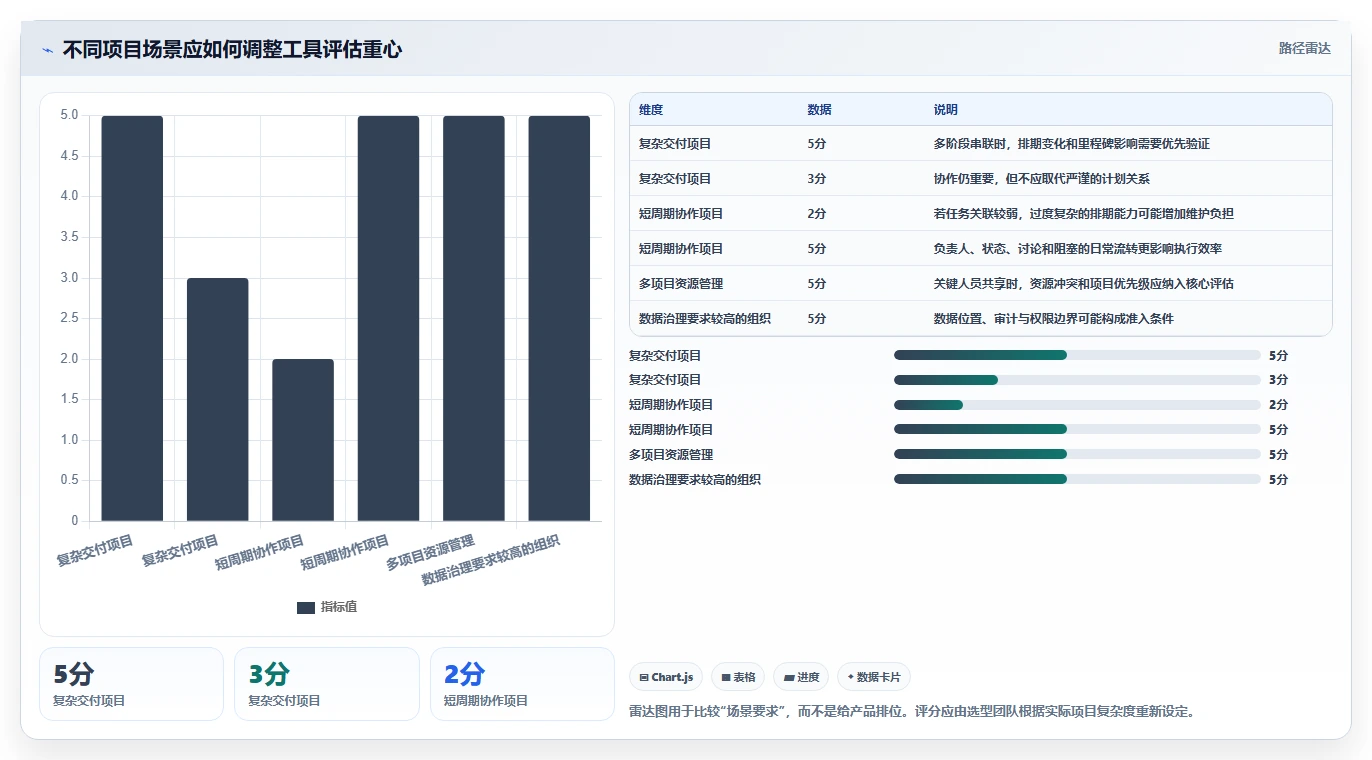Click the 数据 column header

[x=820, y=109]
